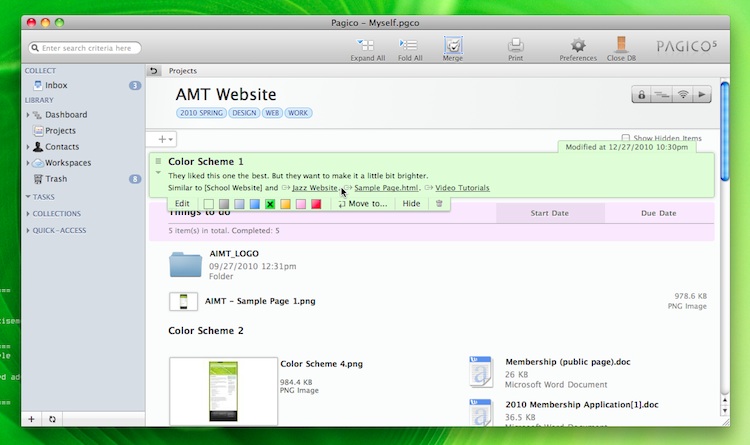Image resolution: width=750 pixels, height=445 pixels.
Task: Click the trash icon in edit bar
Action: point(439,204)
